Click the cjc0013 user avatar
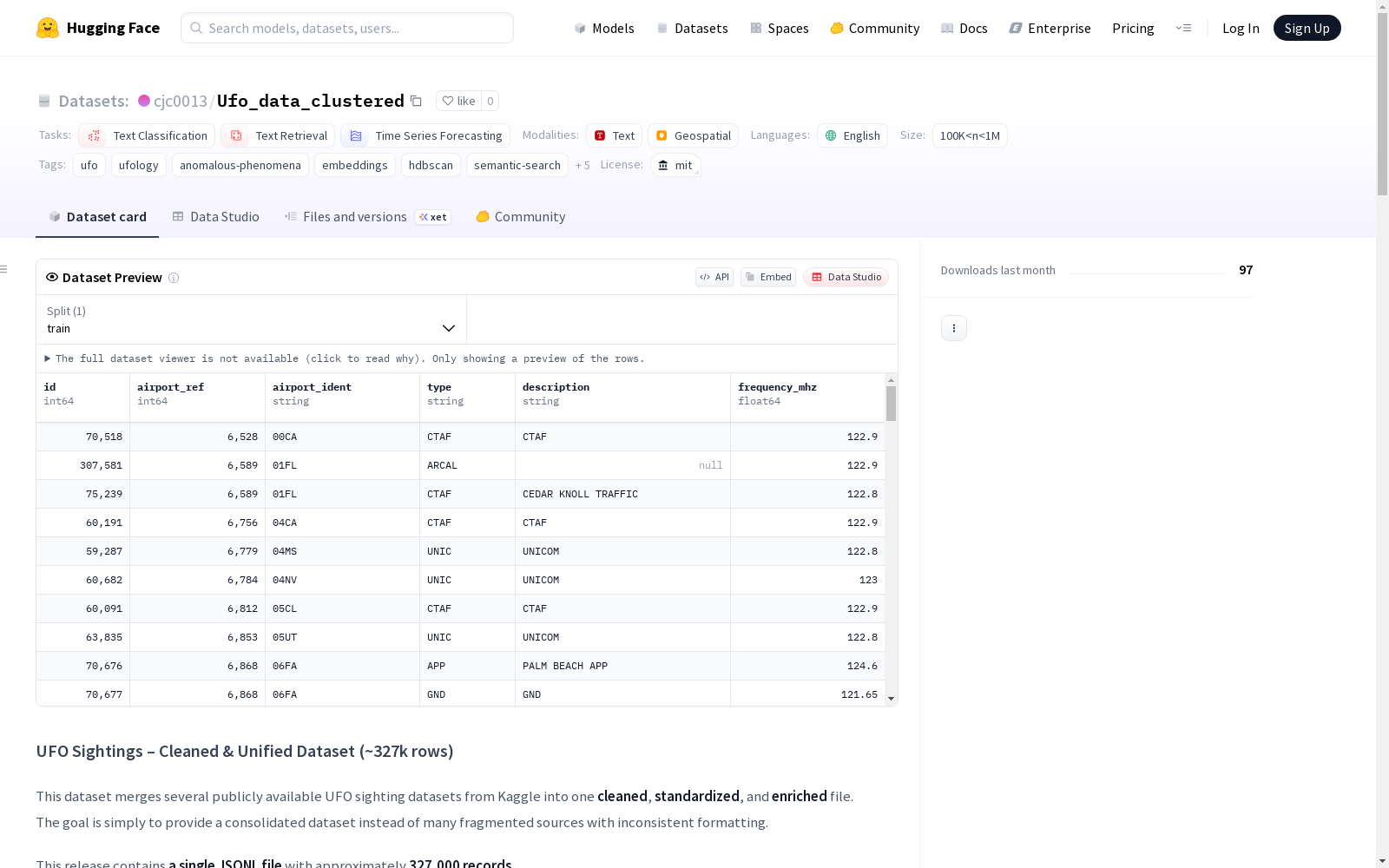Screen dimensions: 1389x868 tap(144, 101)
